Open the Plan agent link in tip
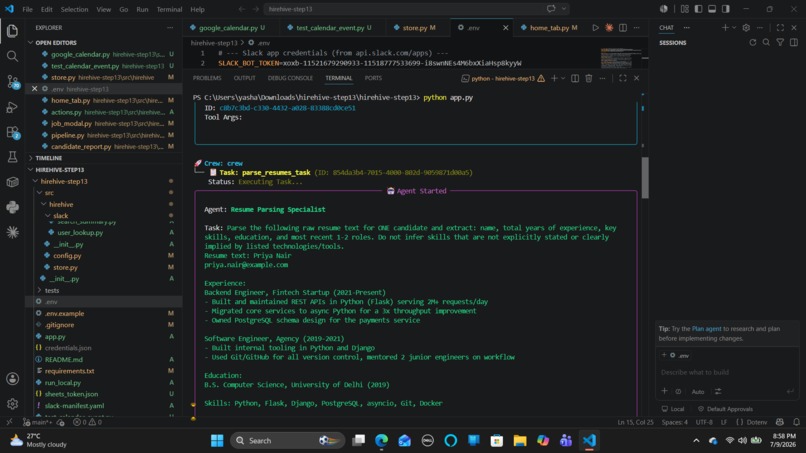Image resolution: width=806 pixels, height=453 pixels. tap(706, 329)
